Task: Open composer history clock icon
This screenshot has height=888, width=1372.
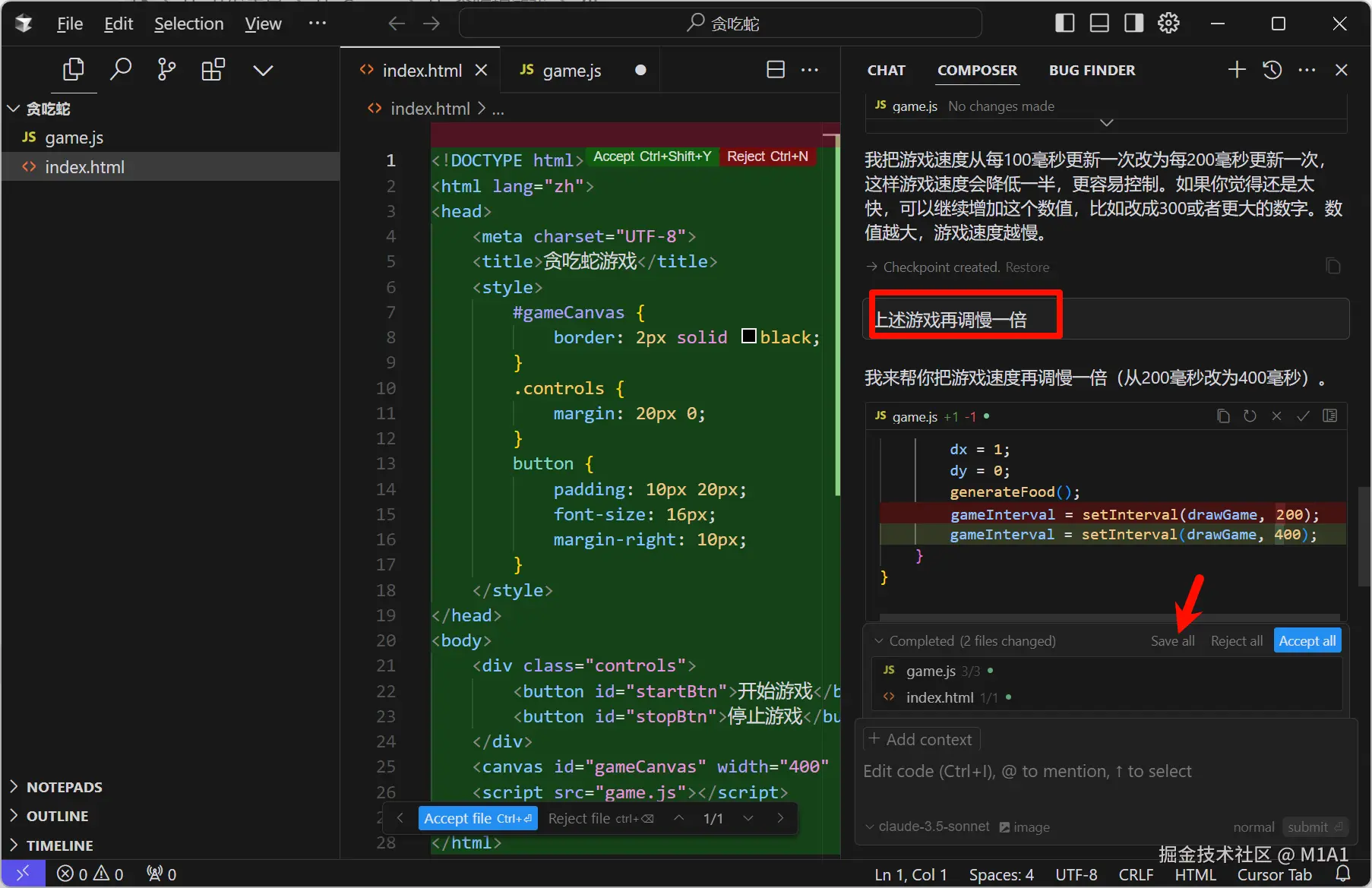Action: pyautogui.click(x=1272, y=70)
